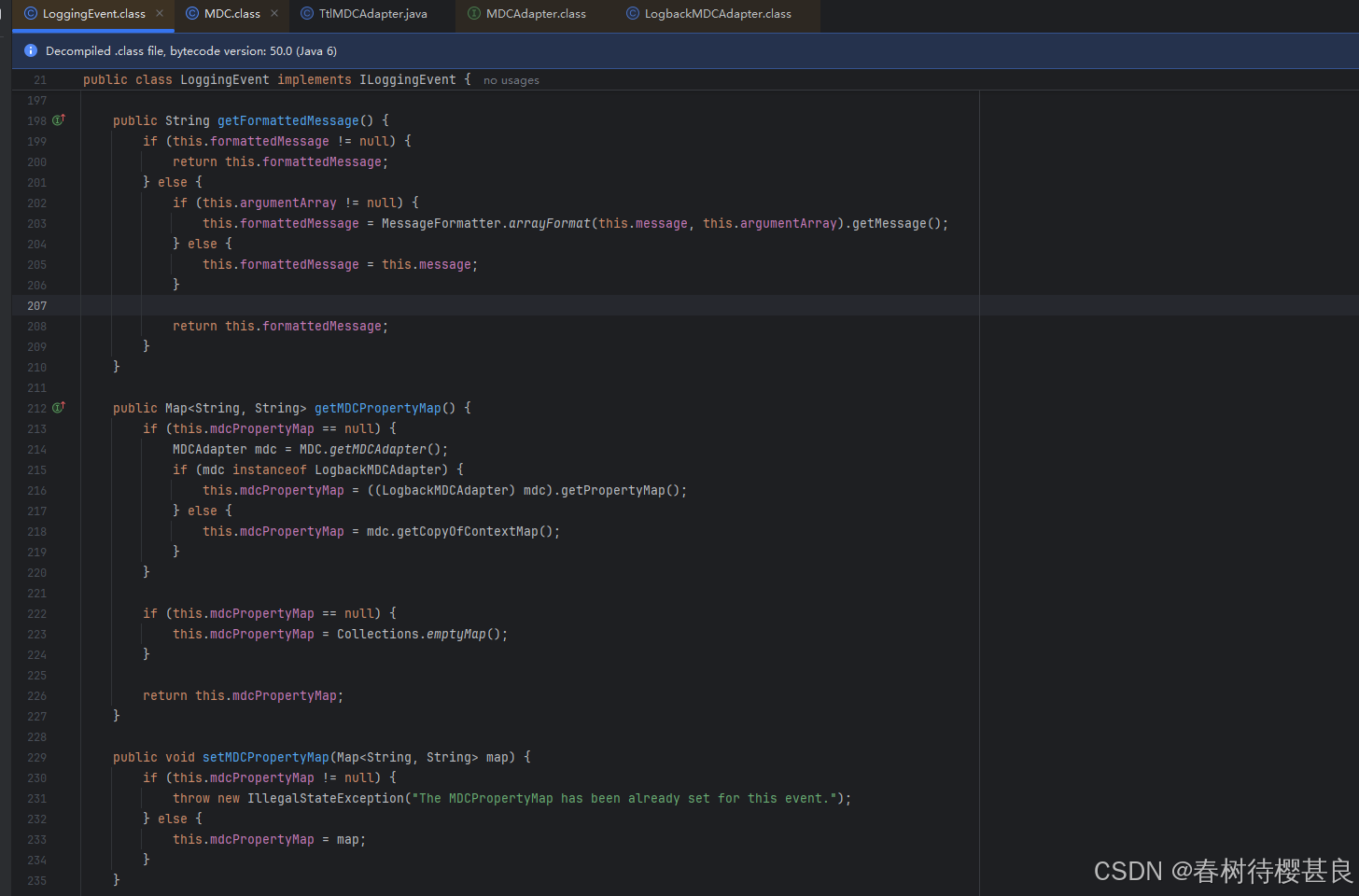Click line number 207 in the gutter
Viewport: 1359px width, 896px height.
pyautogui.click(x=37, y=305)
